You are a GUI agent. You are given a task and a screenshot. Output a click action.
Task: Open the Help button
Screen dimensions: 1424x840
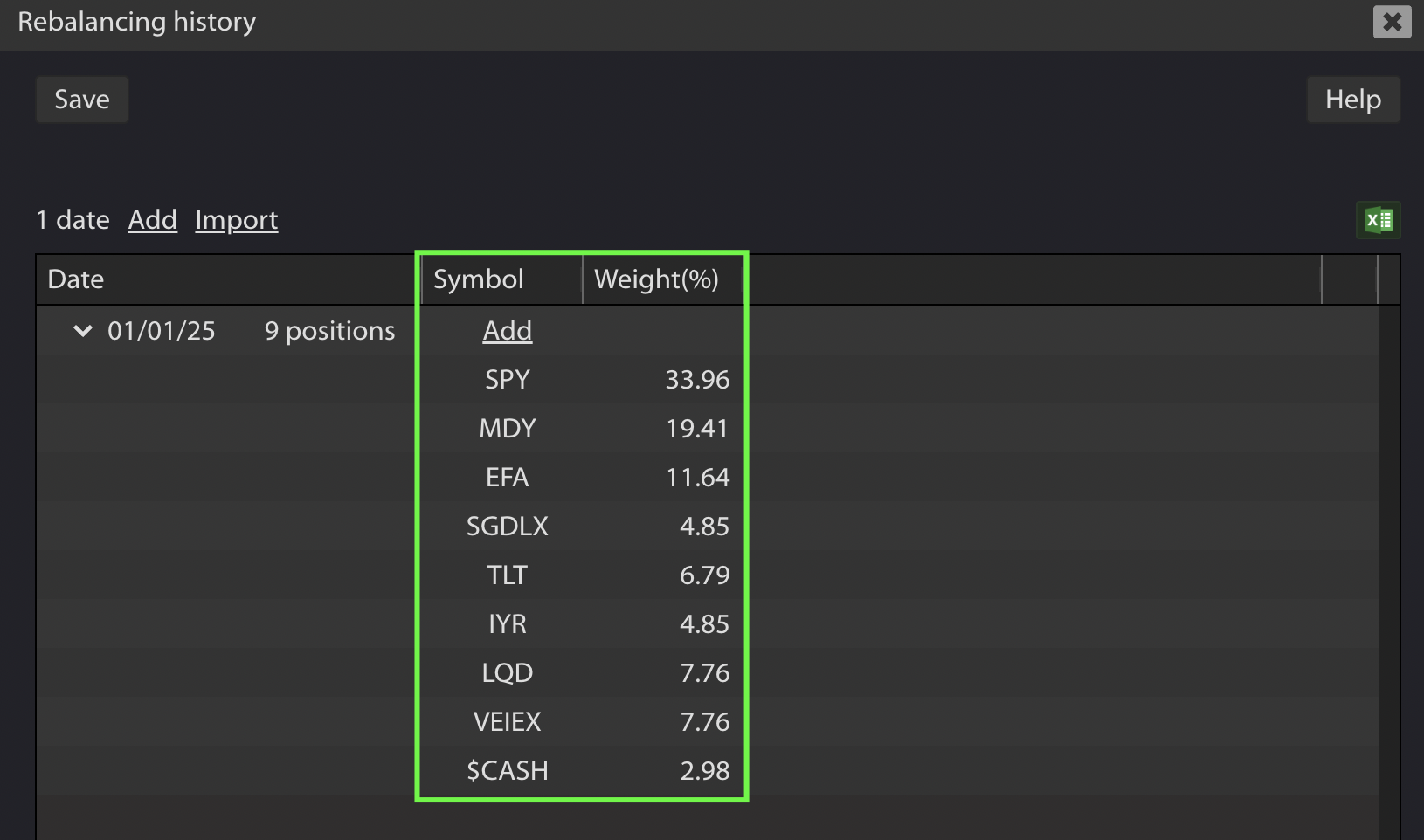point(1353,100)
